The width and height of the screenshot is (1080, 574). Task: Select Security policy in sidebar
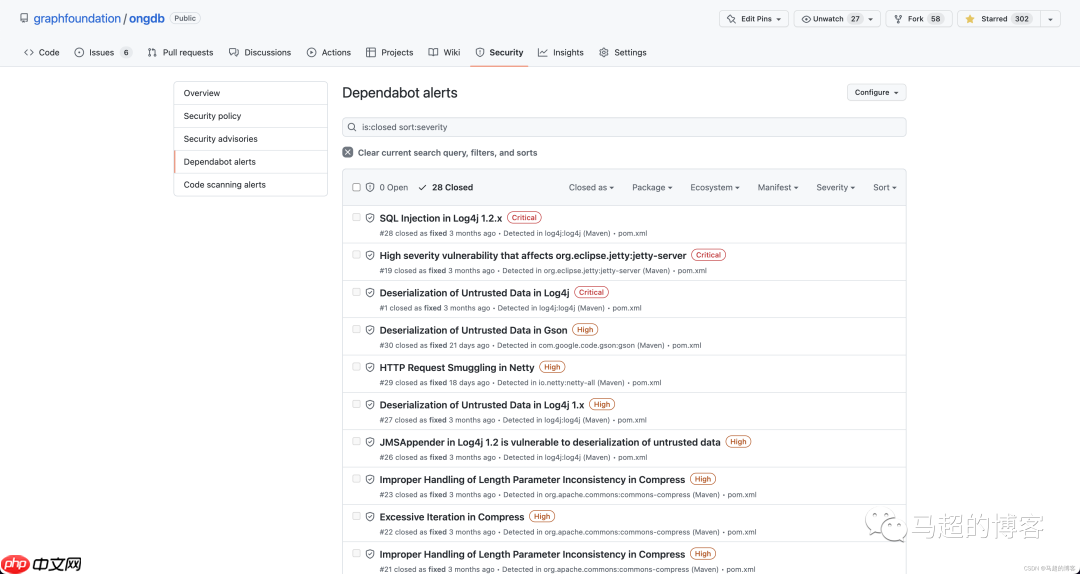pyautogui.click(x=251, y=116)
